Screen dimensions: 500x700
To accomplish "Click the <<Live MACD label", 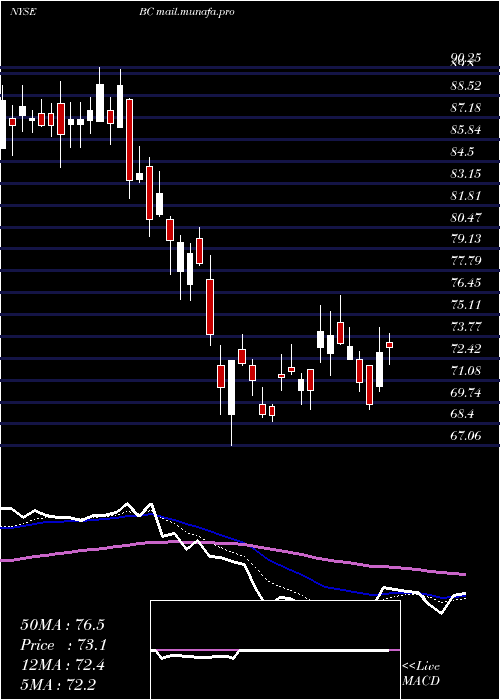I will (421, 673).
